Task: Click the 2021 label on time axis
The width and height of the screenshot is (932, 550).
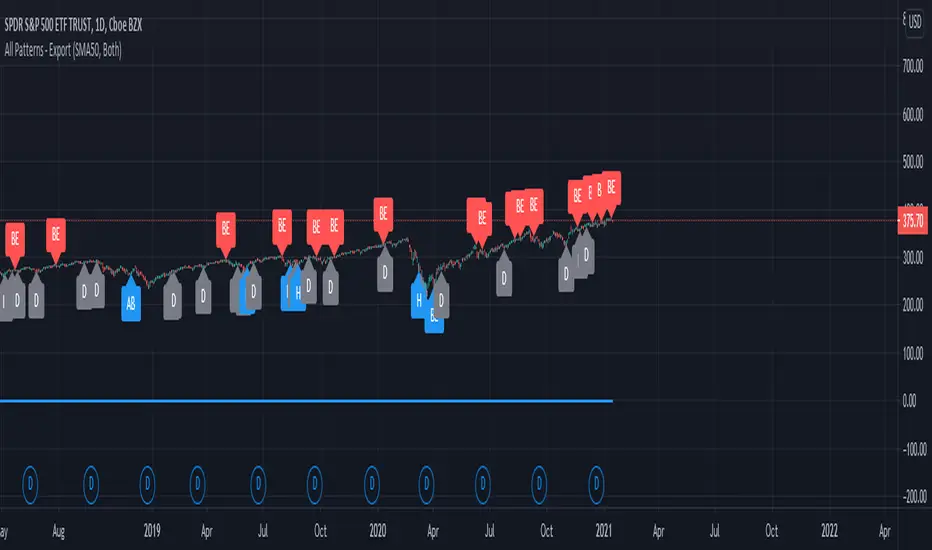Action: (x=603, y=530)
